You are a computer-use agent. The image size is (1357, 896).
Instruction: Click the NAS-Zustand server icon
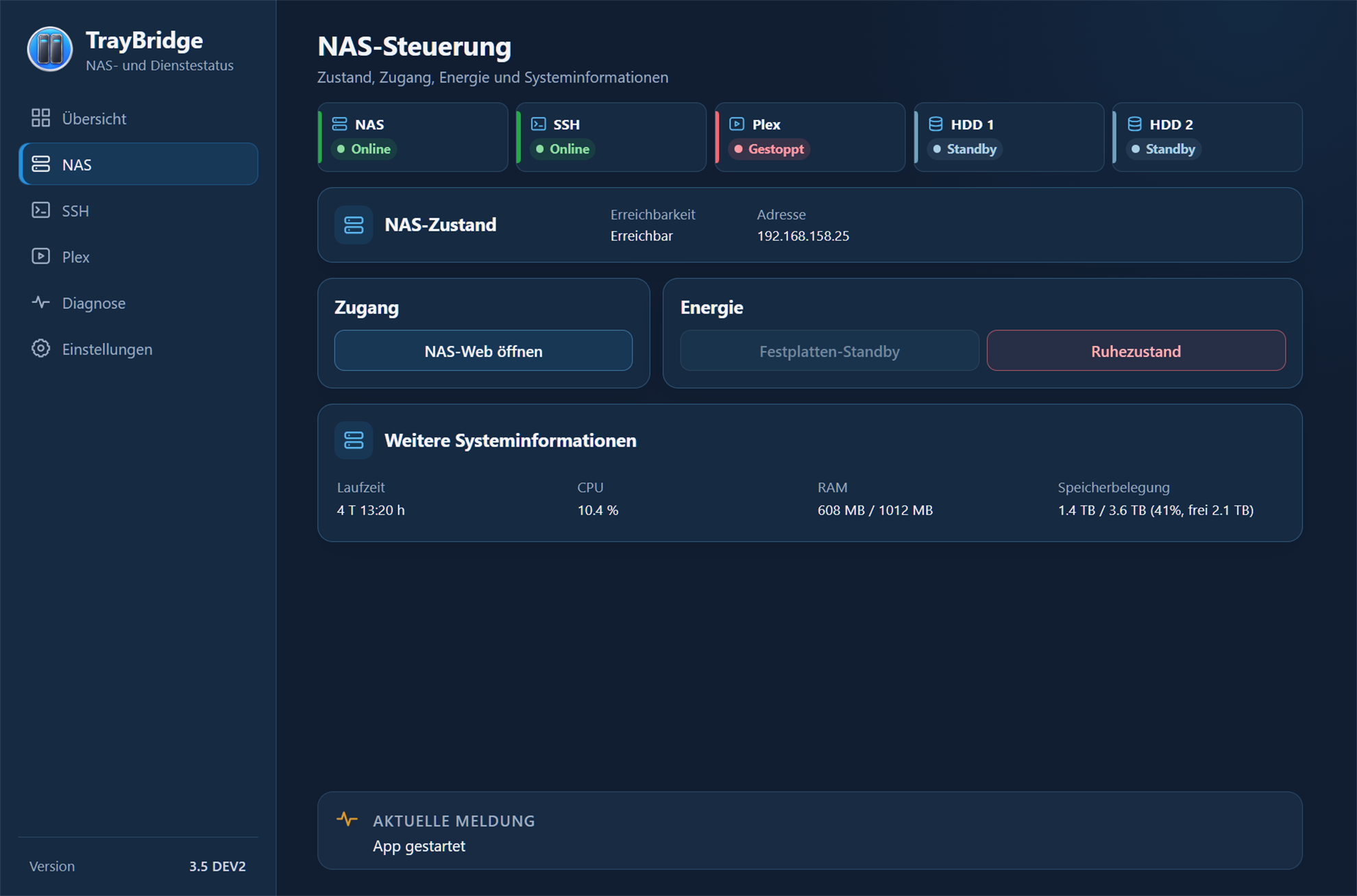(x=354, y=225)
